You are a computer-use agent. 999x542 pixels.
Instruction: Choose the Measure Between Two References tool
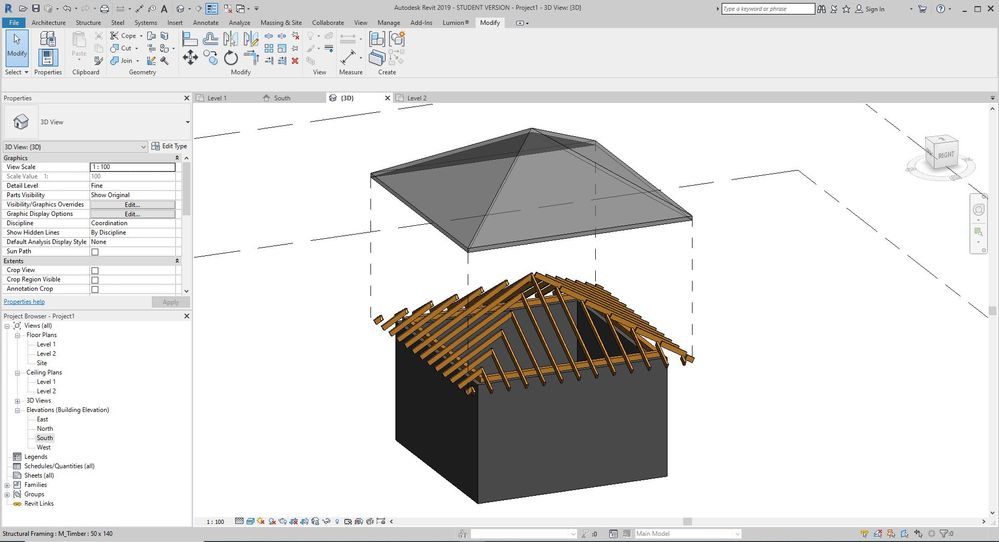tap(348, 58)
